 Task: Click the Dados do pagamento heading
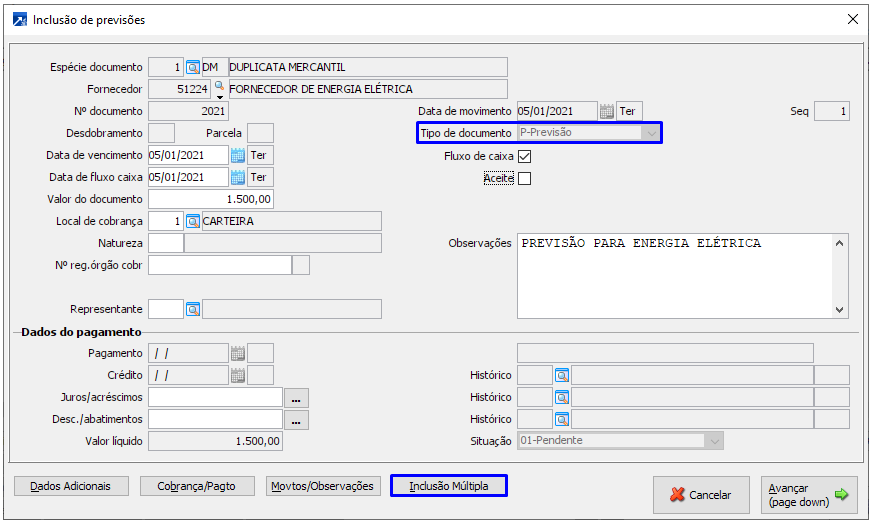click(81, 332)
